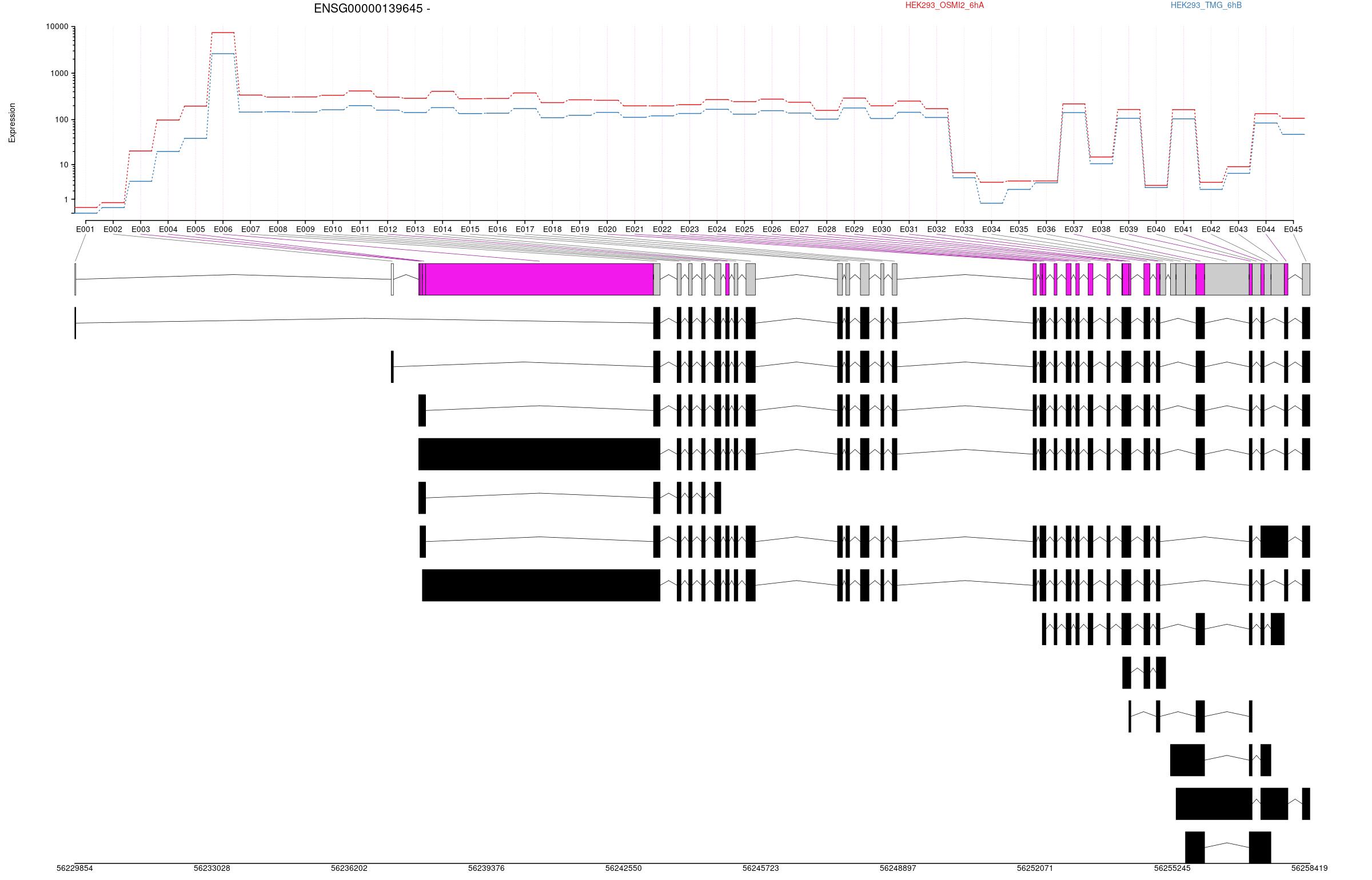Click exon label E020
This screenshot has width=1372, height=880.
(607, 230)
